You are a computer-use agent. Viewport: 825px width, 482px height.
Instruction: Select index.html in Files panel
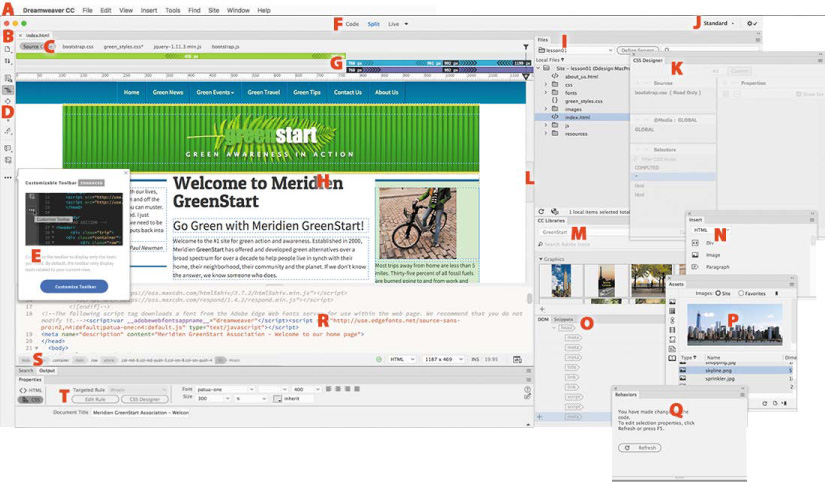[577, 117]
